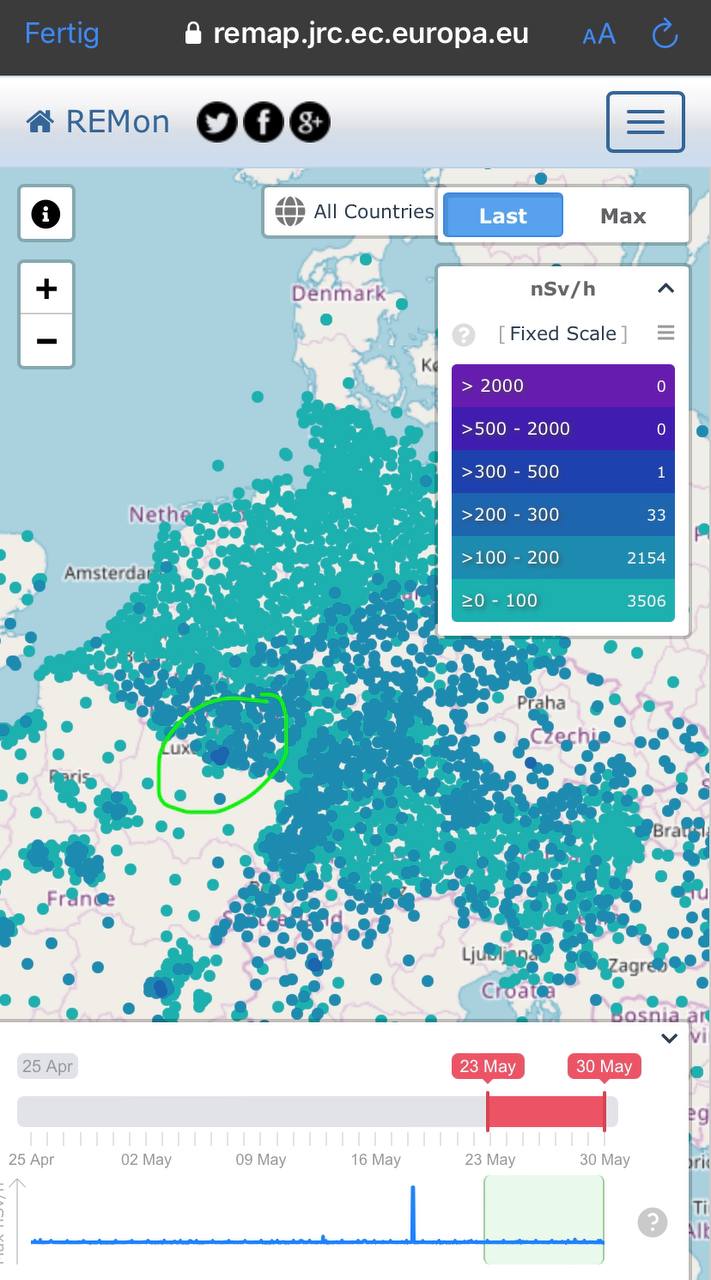This screenshot has height=1280, width=711.
Task: Switch to Max values view
Action: (623, 216)
